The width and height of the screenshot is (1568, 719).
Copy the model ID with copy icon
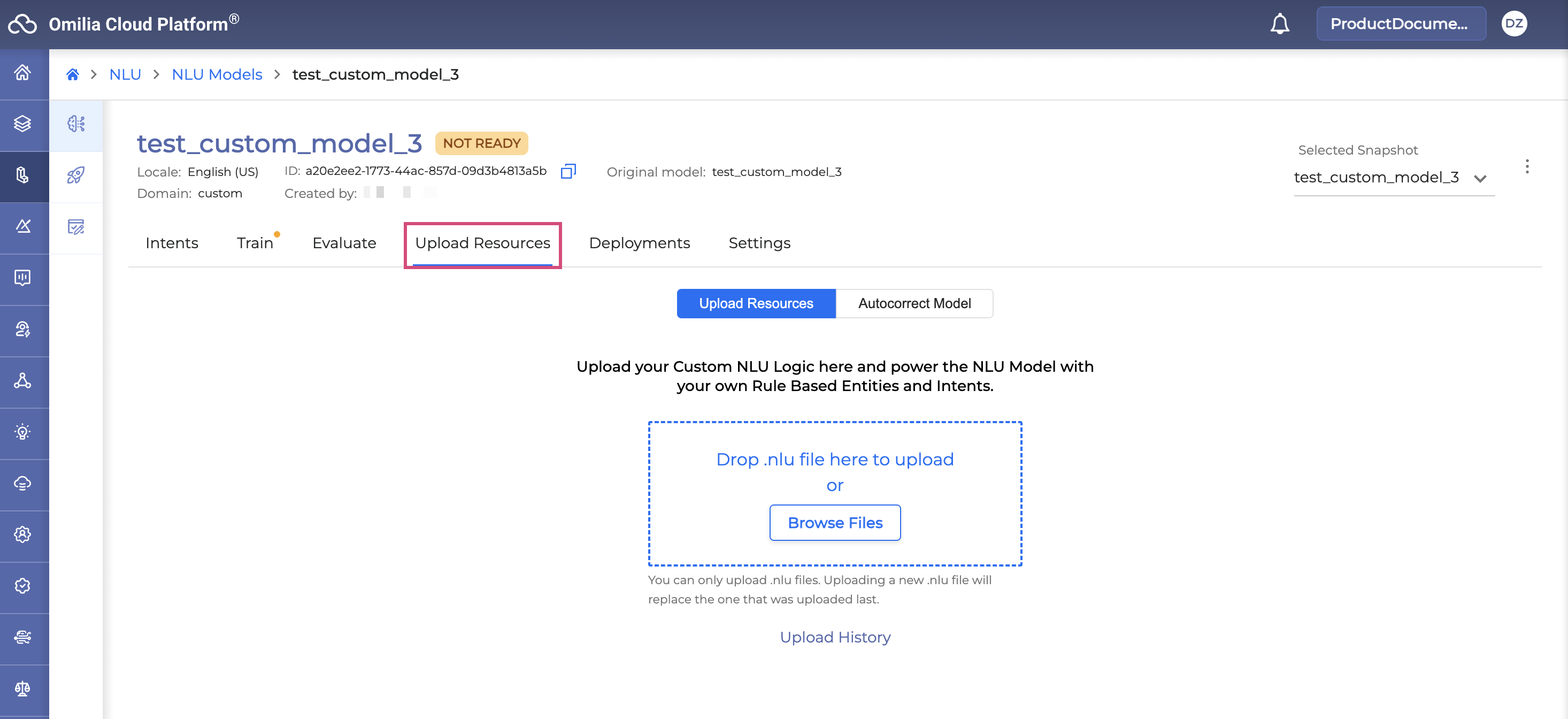(x=567, y=172)
